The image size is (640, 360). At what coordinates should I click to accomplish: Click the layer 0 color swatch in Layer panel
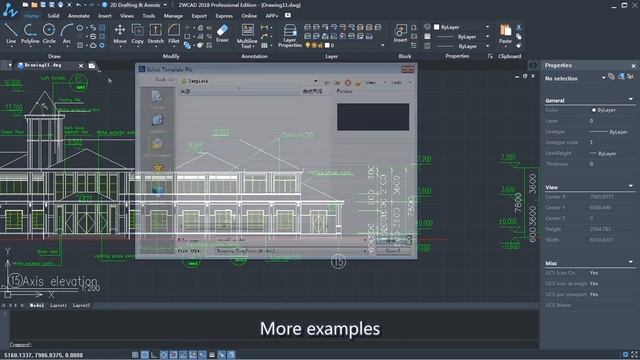pyautogui.click(x=327, y=45)
